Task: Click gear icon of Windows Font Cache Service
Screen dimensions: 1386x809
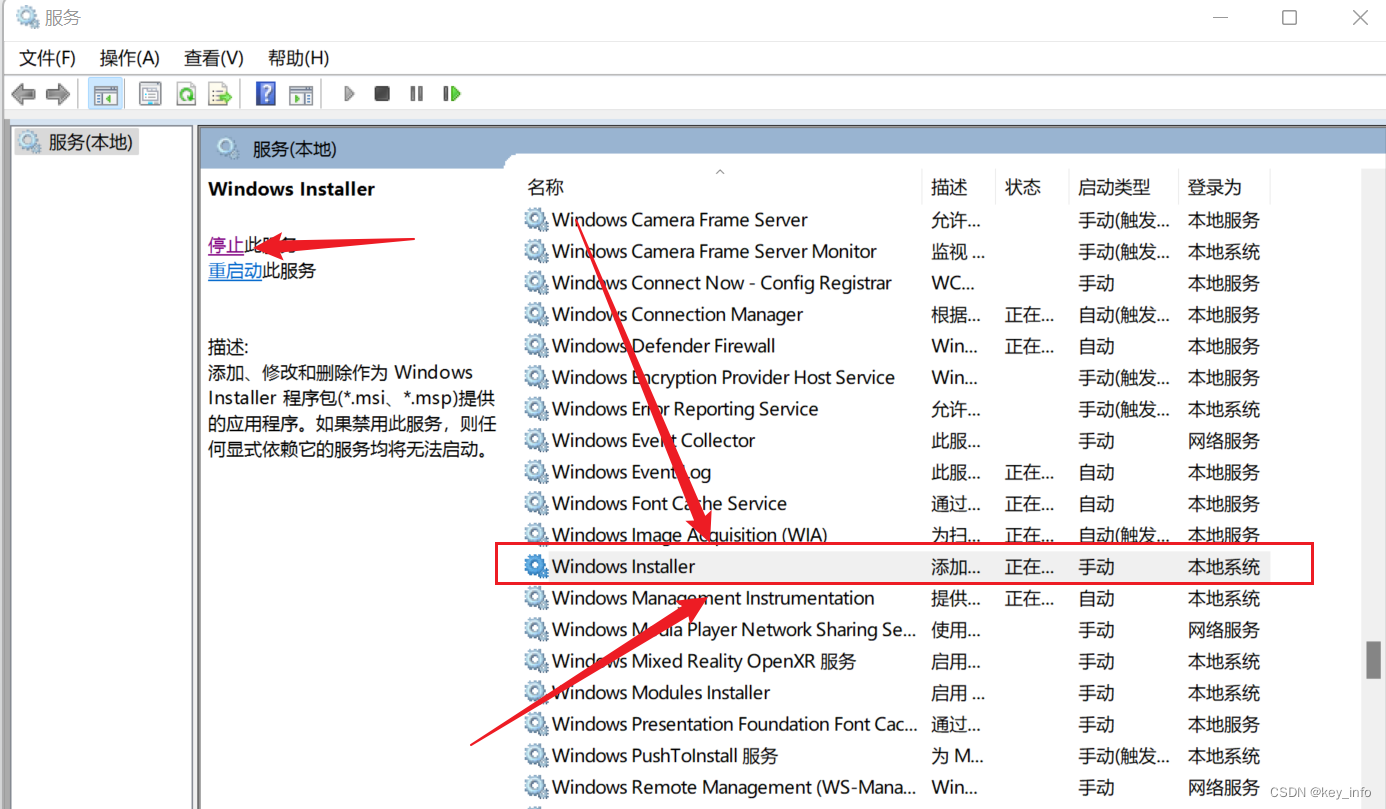Action: pos(537,503)
